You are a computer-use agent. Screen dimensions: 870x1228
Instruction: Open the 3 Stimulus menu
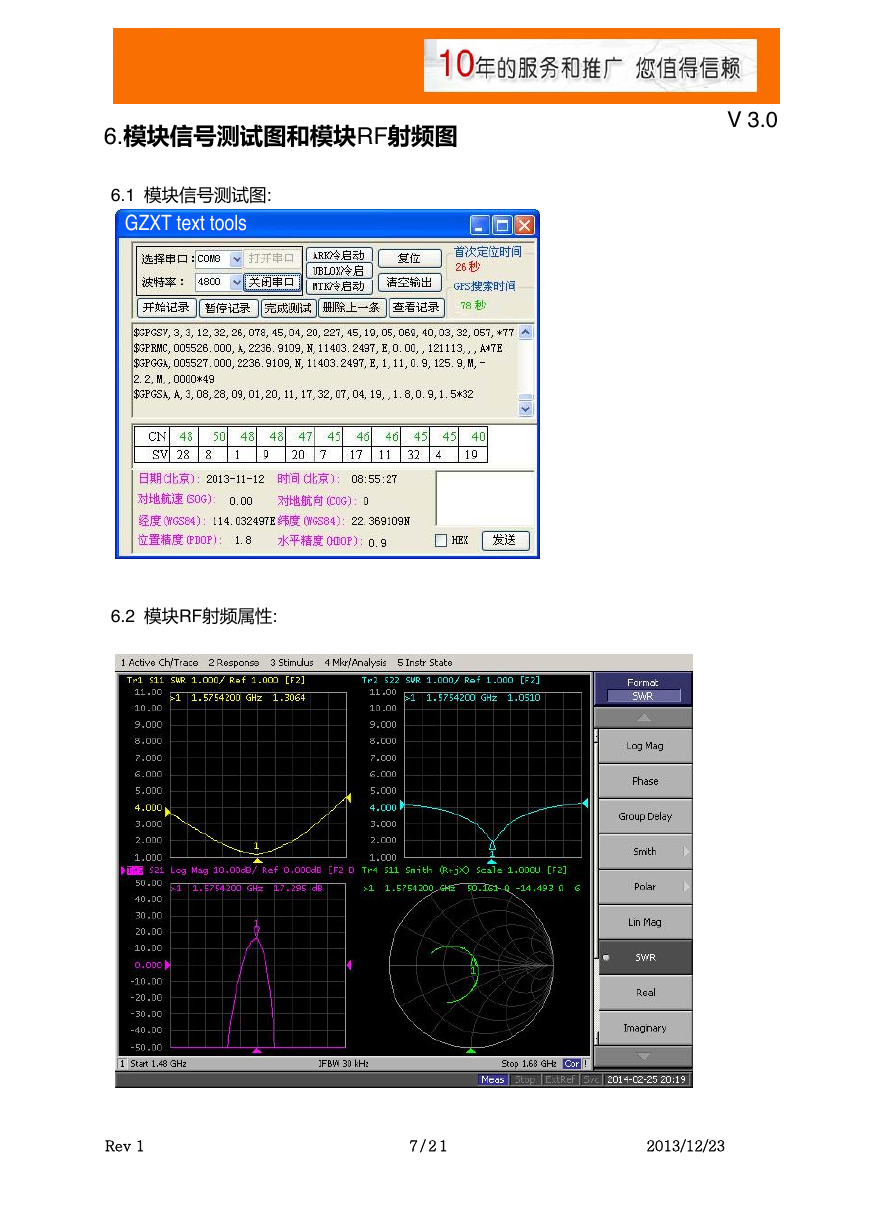(x=291, y=662)
